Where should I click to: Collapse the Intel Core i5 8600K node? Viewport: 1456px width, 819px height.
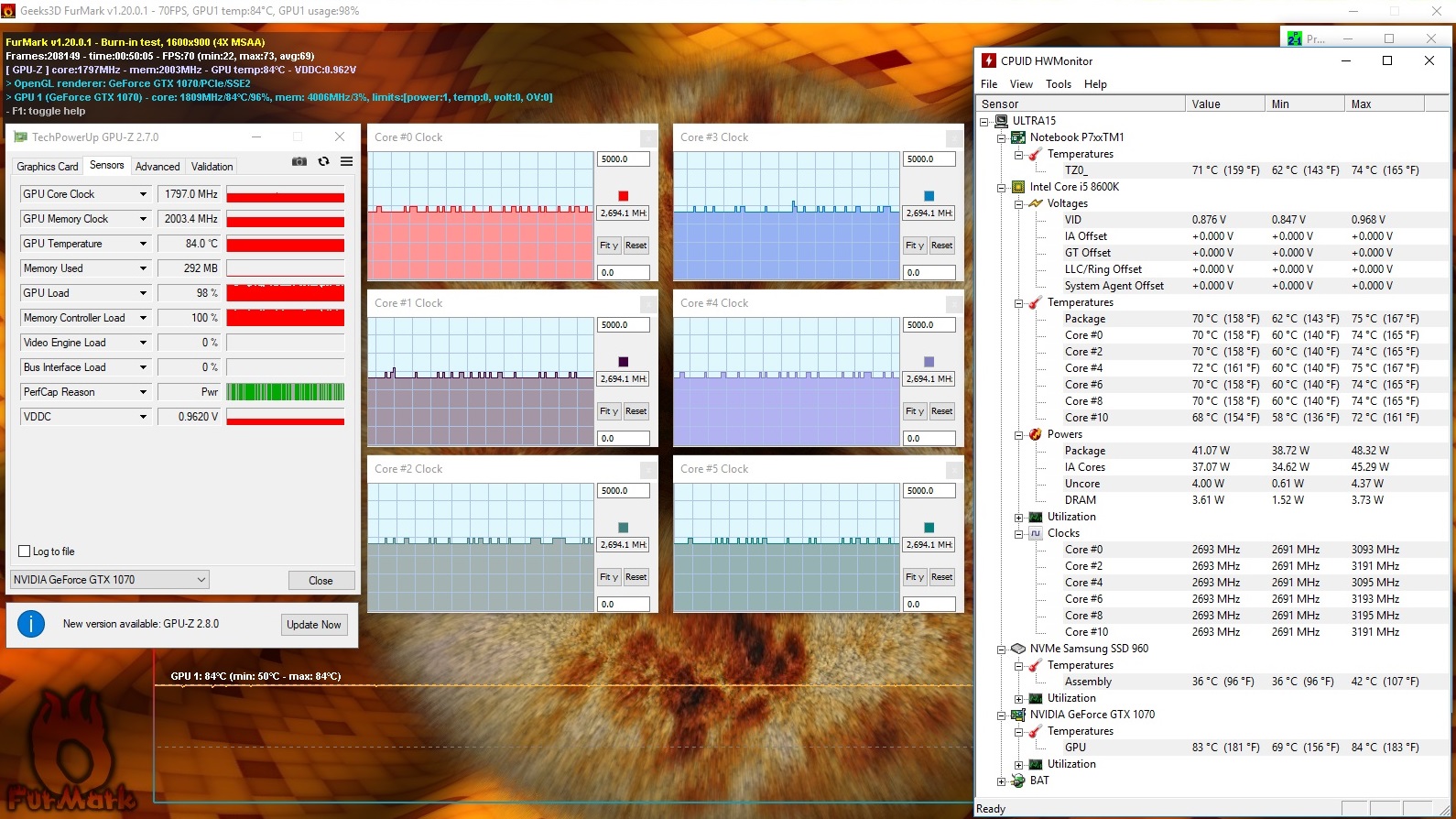1001,187
